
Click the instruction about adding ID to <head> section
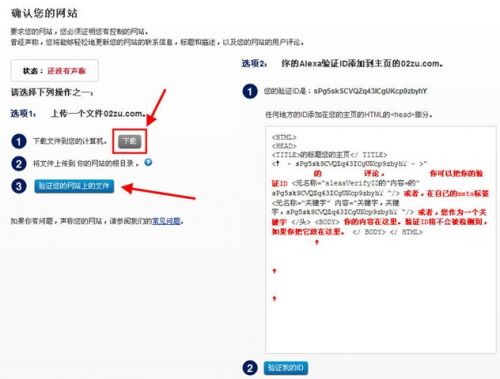(349, 115)
